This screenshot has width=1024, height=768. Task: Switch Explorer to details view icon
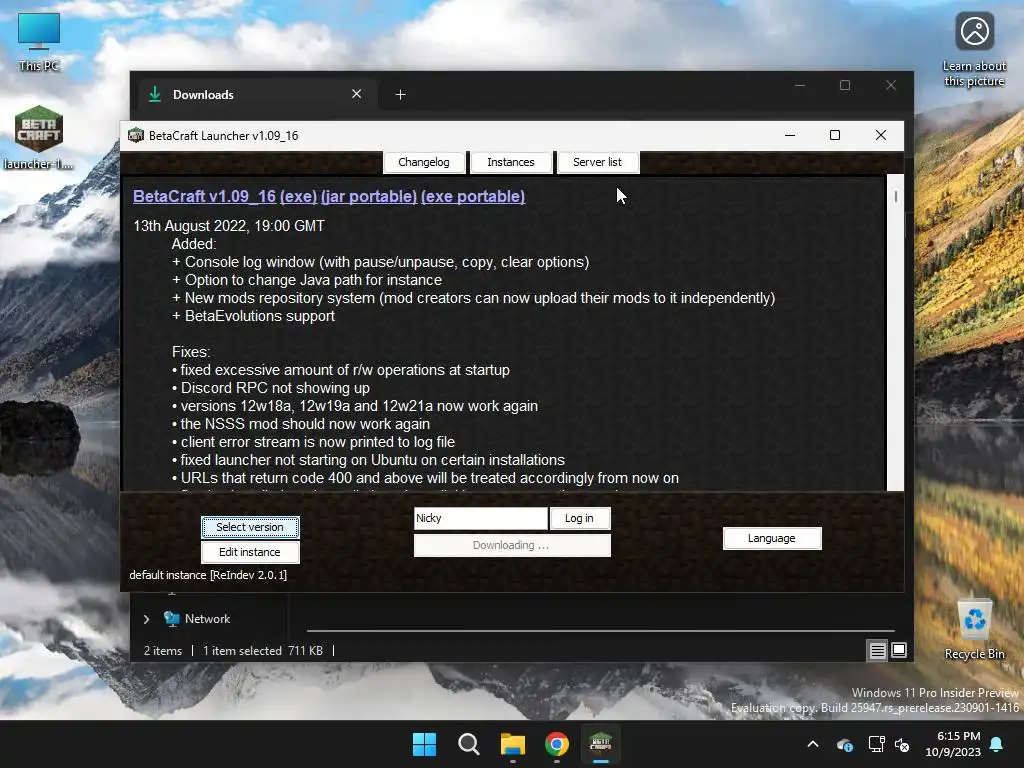tap(877, 650)
